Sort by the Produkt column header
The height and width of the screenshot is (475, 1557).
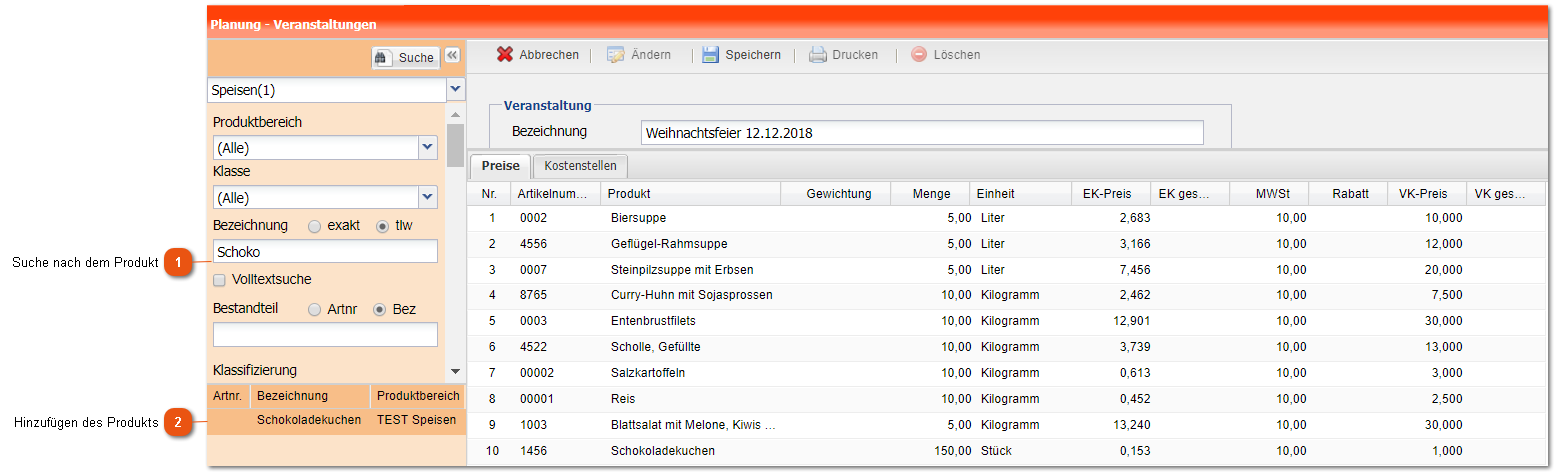[x=690, y=194]
